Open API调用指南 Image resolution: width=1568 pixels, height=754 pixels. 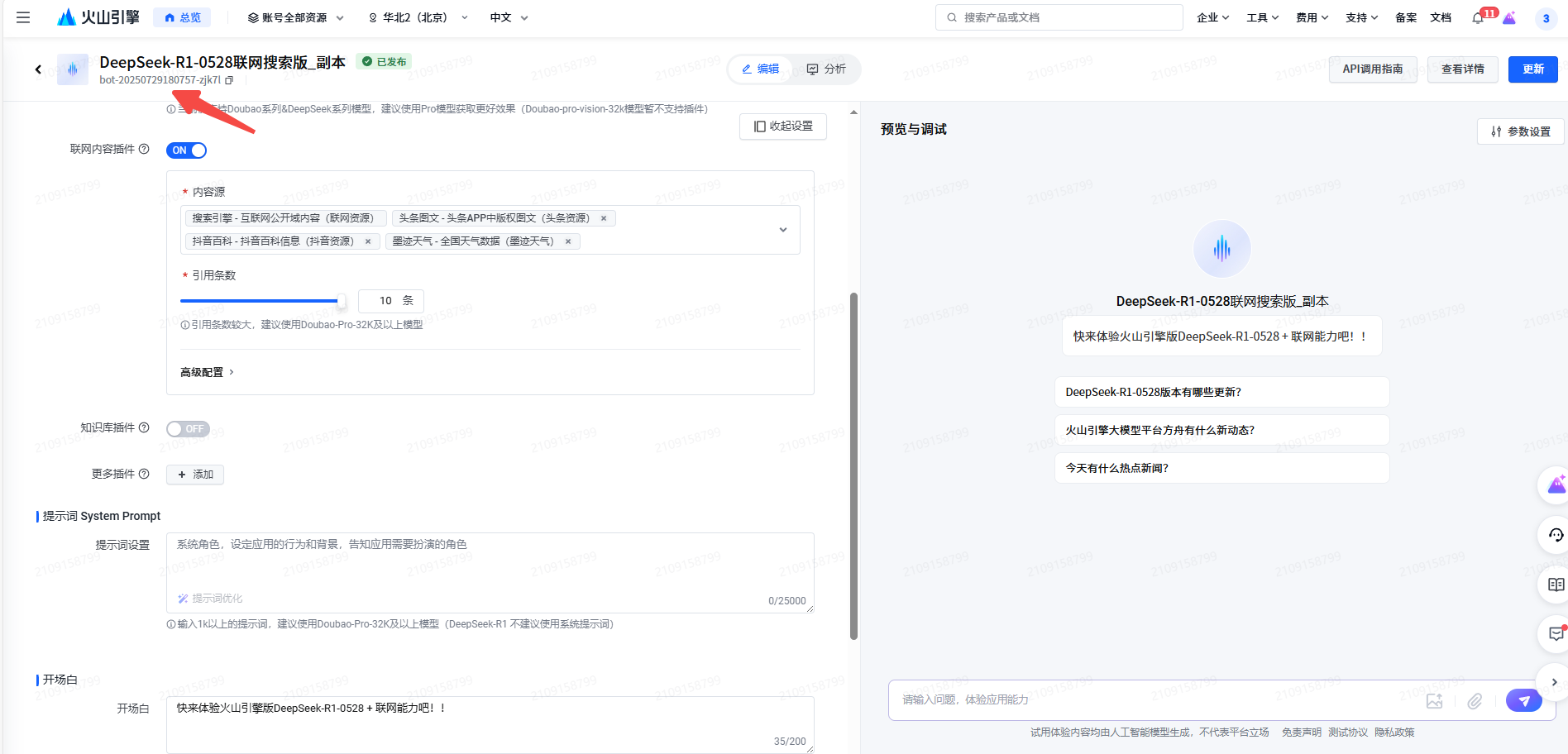point(1373,69)
